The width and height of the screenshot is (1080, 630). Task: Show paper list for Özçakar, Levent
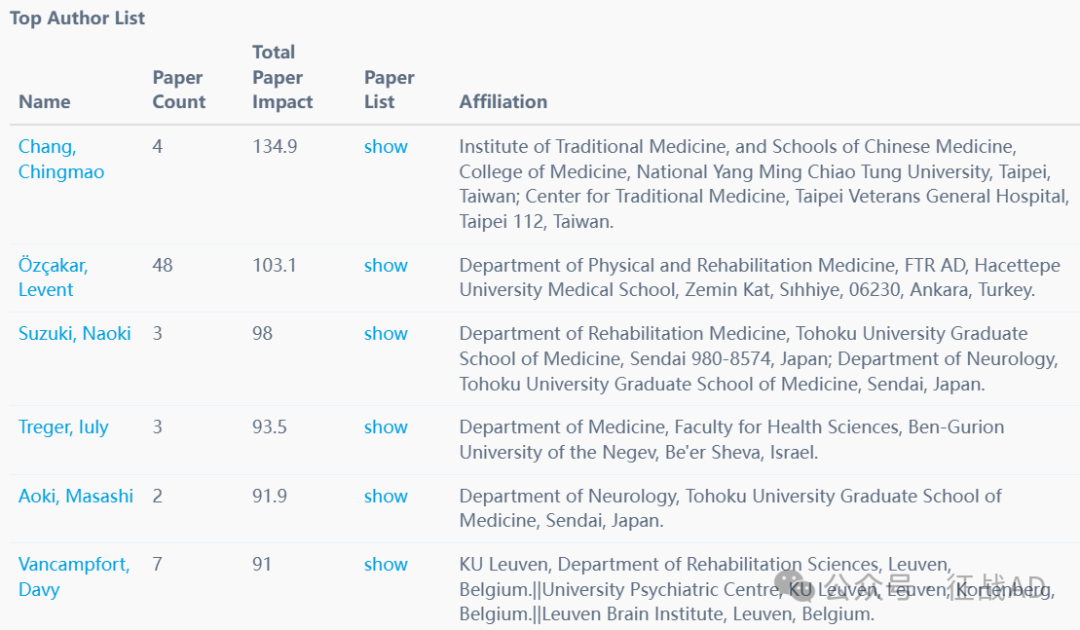[x=386, y=266]
